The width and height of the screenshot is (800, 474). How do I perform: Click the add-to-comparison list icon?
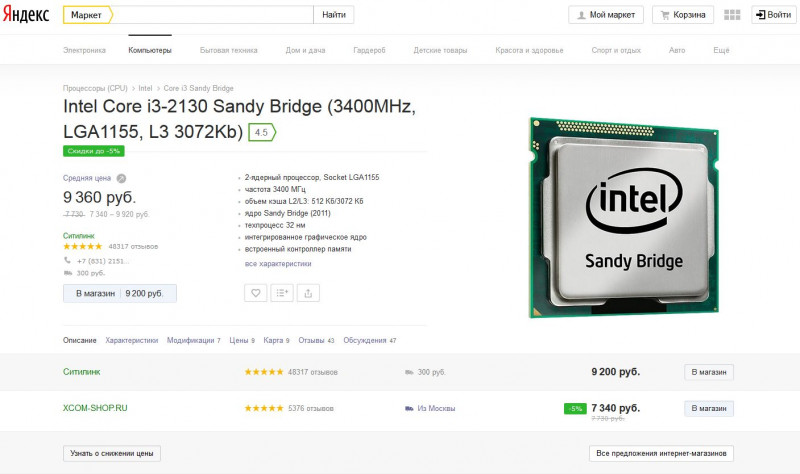(282, 293)
